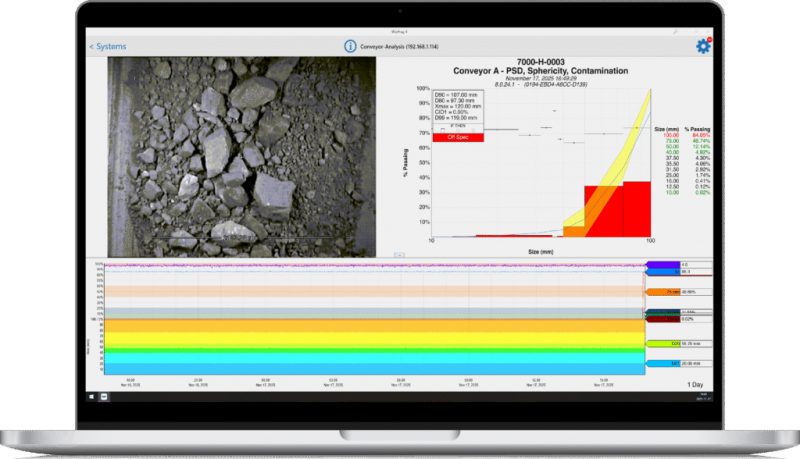Open the pinned app icon on taskbar

pos(104,397)
